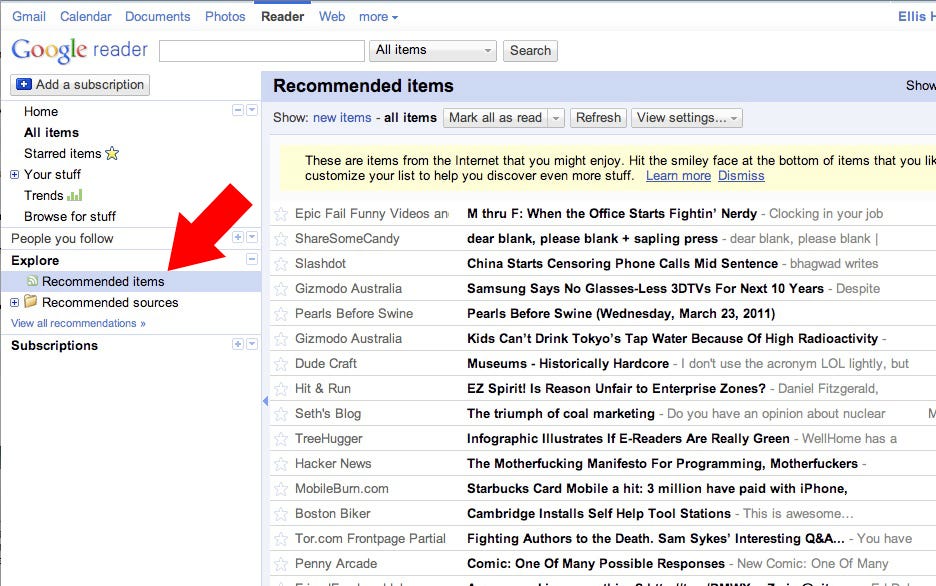Click the Recommended sources folder icon
Viewport: 936px width, 586px height.
pyautogui.click(x=30, y=301)
